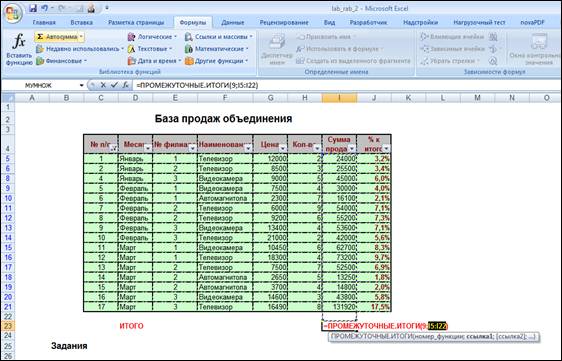Click cell with value 131920
This screenshot has width=562, height=361.
point(339,307)
